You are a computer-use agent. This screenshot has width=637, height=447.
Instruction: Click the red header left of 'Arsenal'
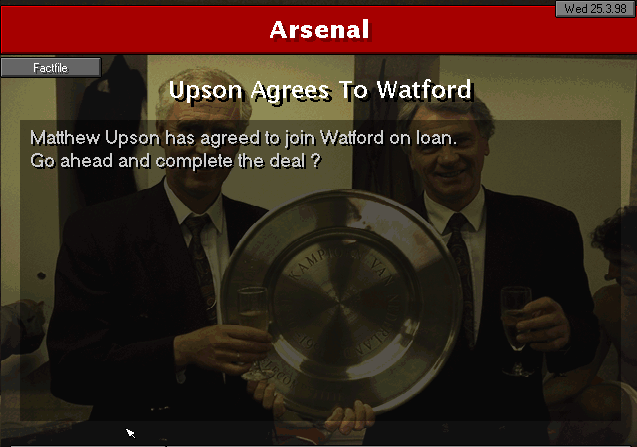[x=134, y=30]
